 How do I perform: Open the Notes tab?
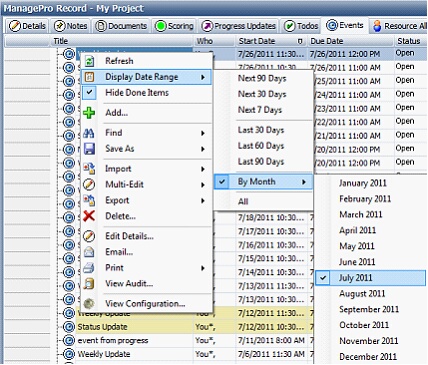click(x=71, y=26)
